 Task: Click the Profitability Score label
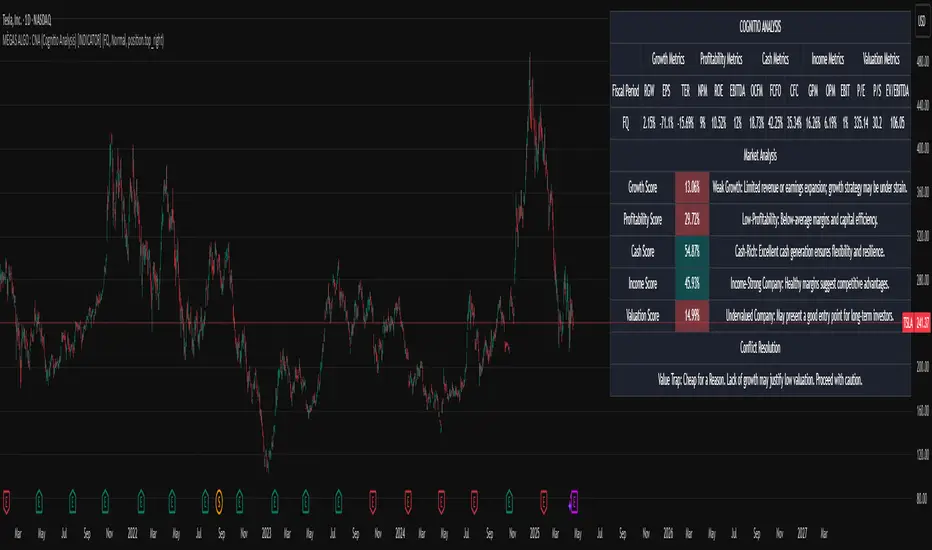tap(643, 219)
